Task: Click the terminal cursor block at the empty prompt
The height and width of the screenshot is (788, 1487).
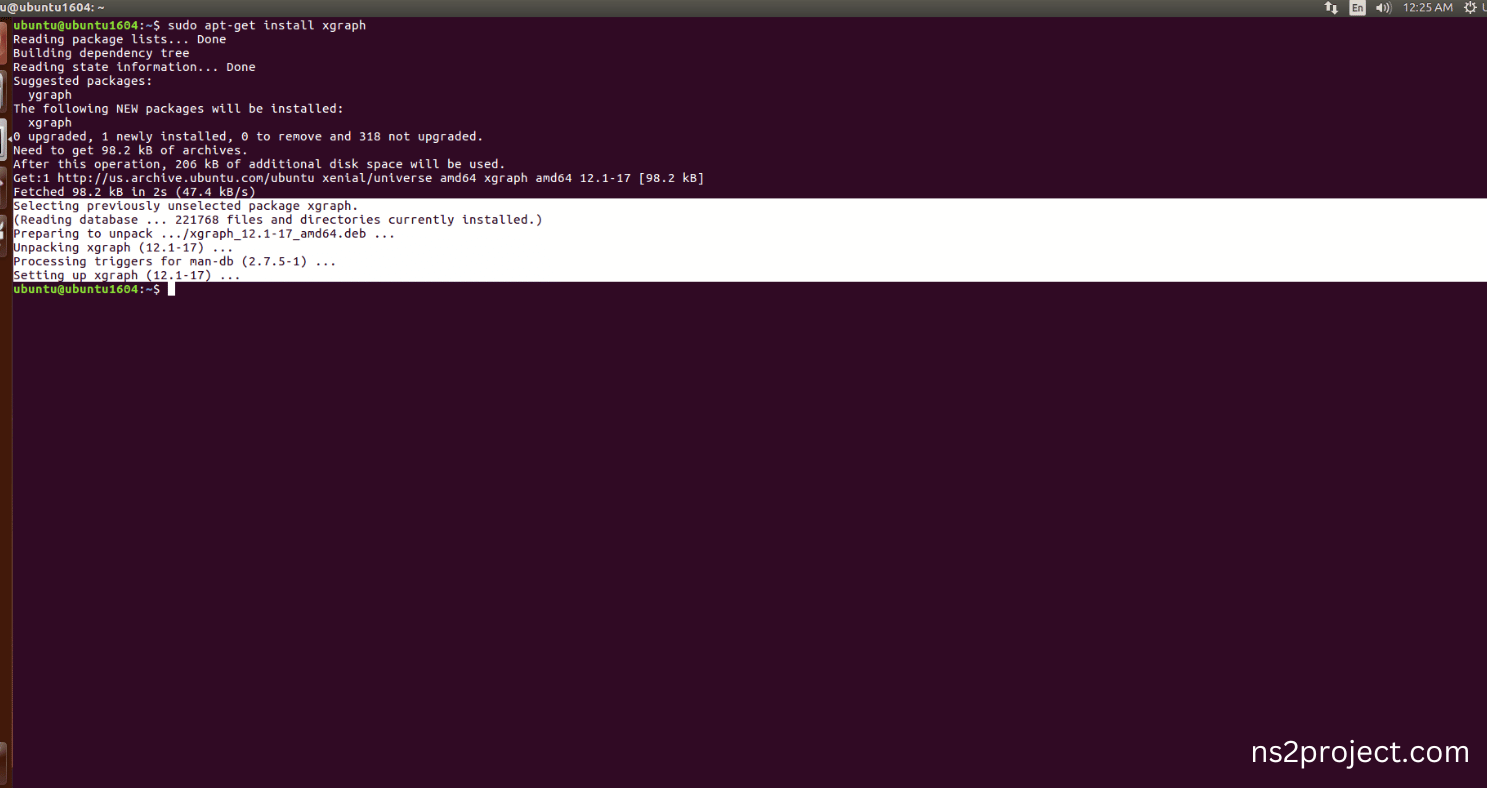Action: [x=171, y=289]
